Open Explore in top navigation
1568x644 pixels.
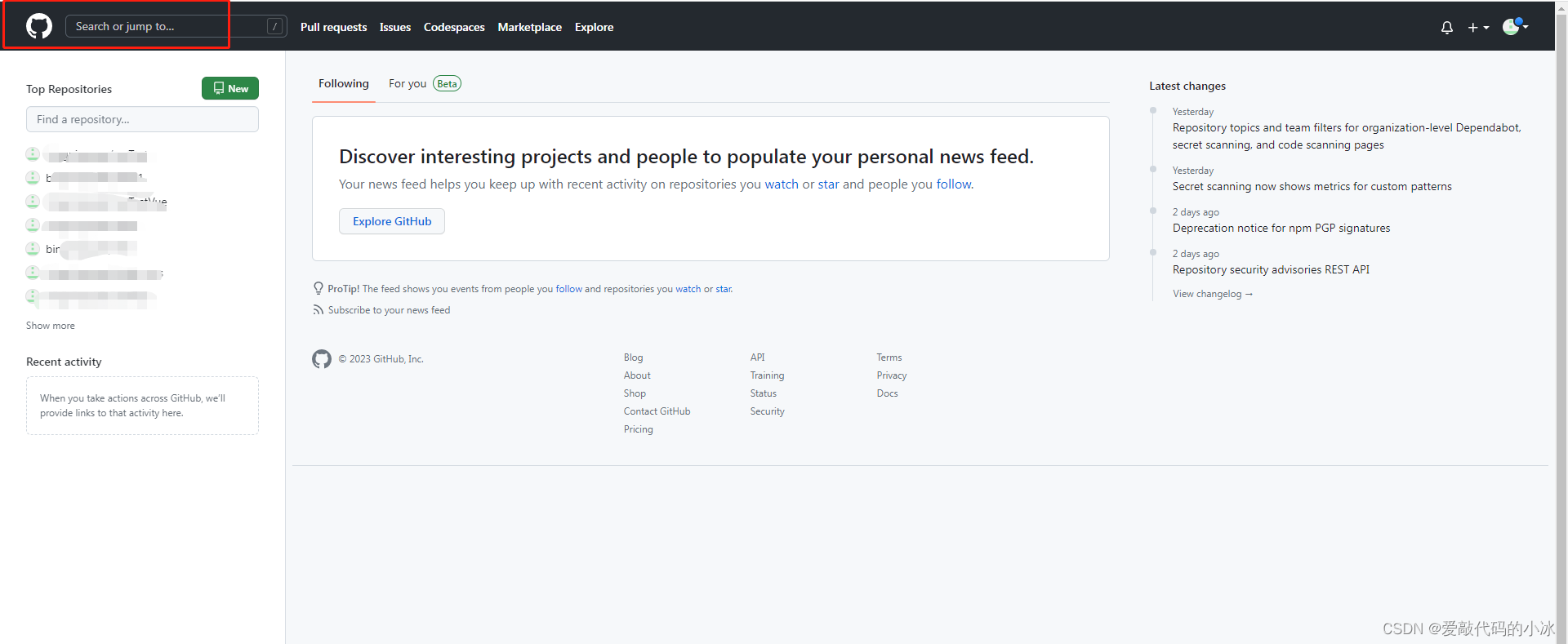[x=595, y=27]
